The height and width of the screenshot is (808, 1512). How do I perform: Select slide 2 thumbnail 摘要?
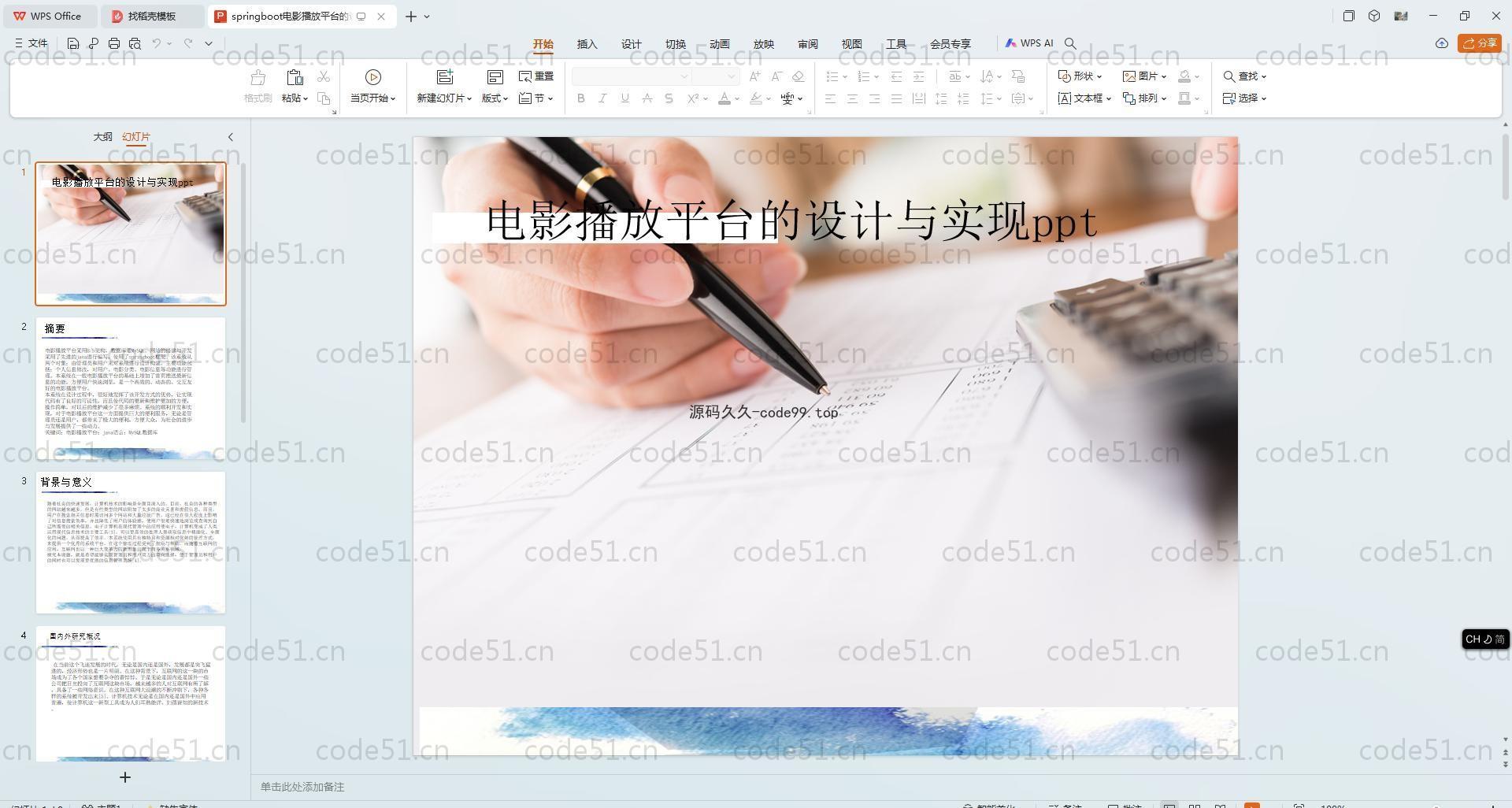coord(131,388)
